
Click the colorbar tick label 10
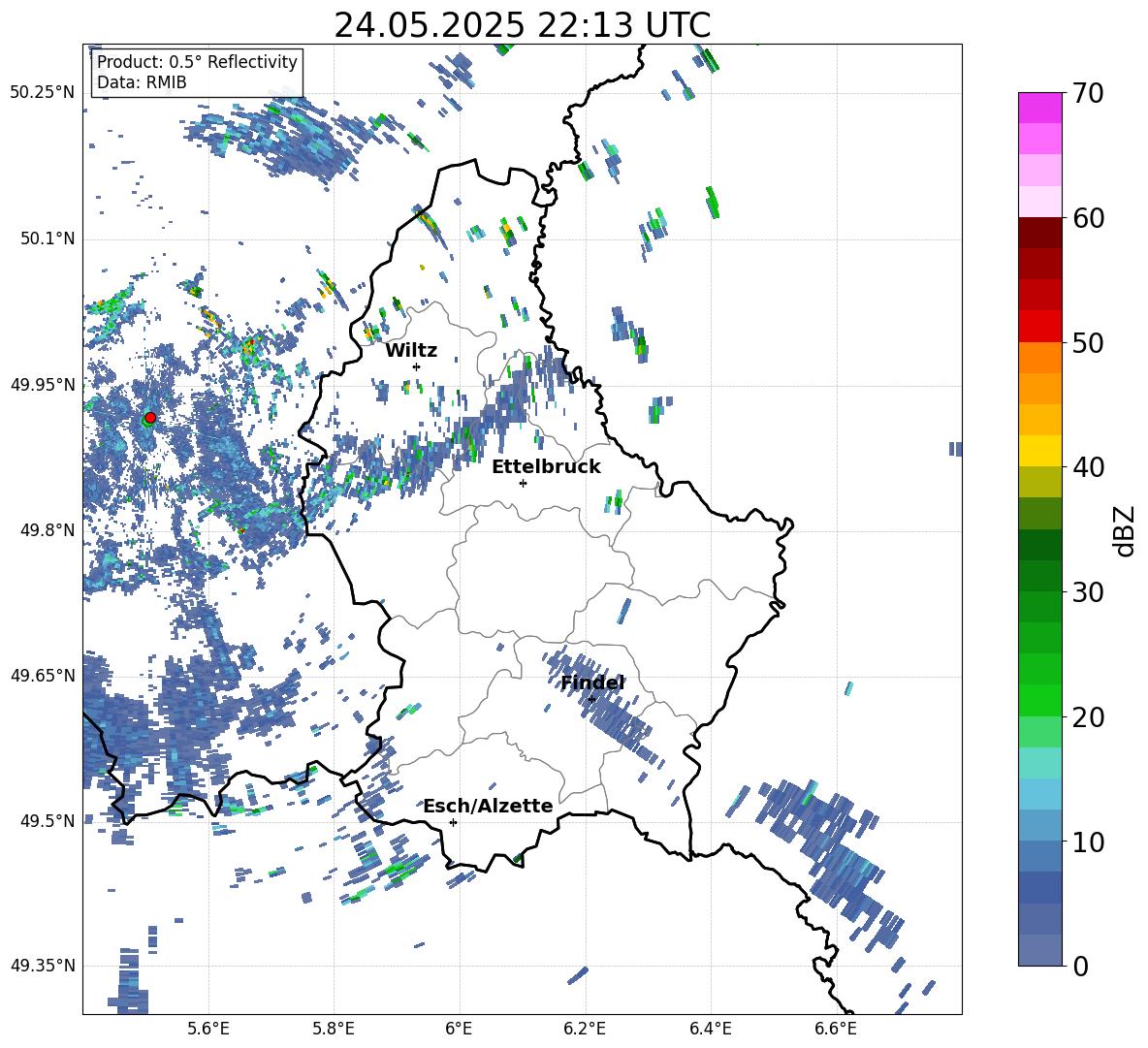pyautogui.click(x=1087, y=842)
